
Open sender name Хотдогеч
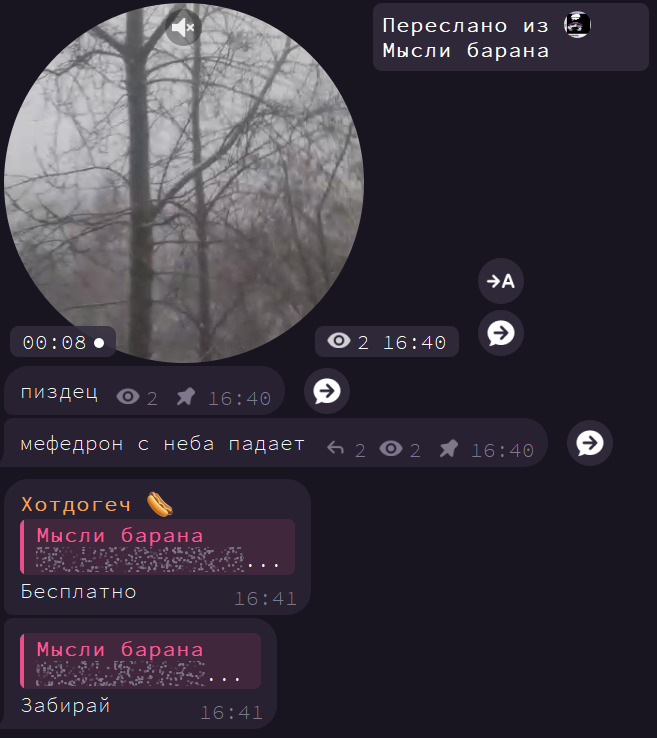[x=76, y=505]
